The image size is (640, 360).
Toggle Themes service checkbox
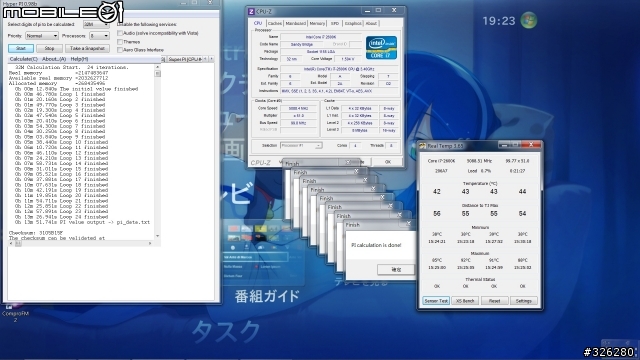click(x=120, y=42)
